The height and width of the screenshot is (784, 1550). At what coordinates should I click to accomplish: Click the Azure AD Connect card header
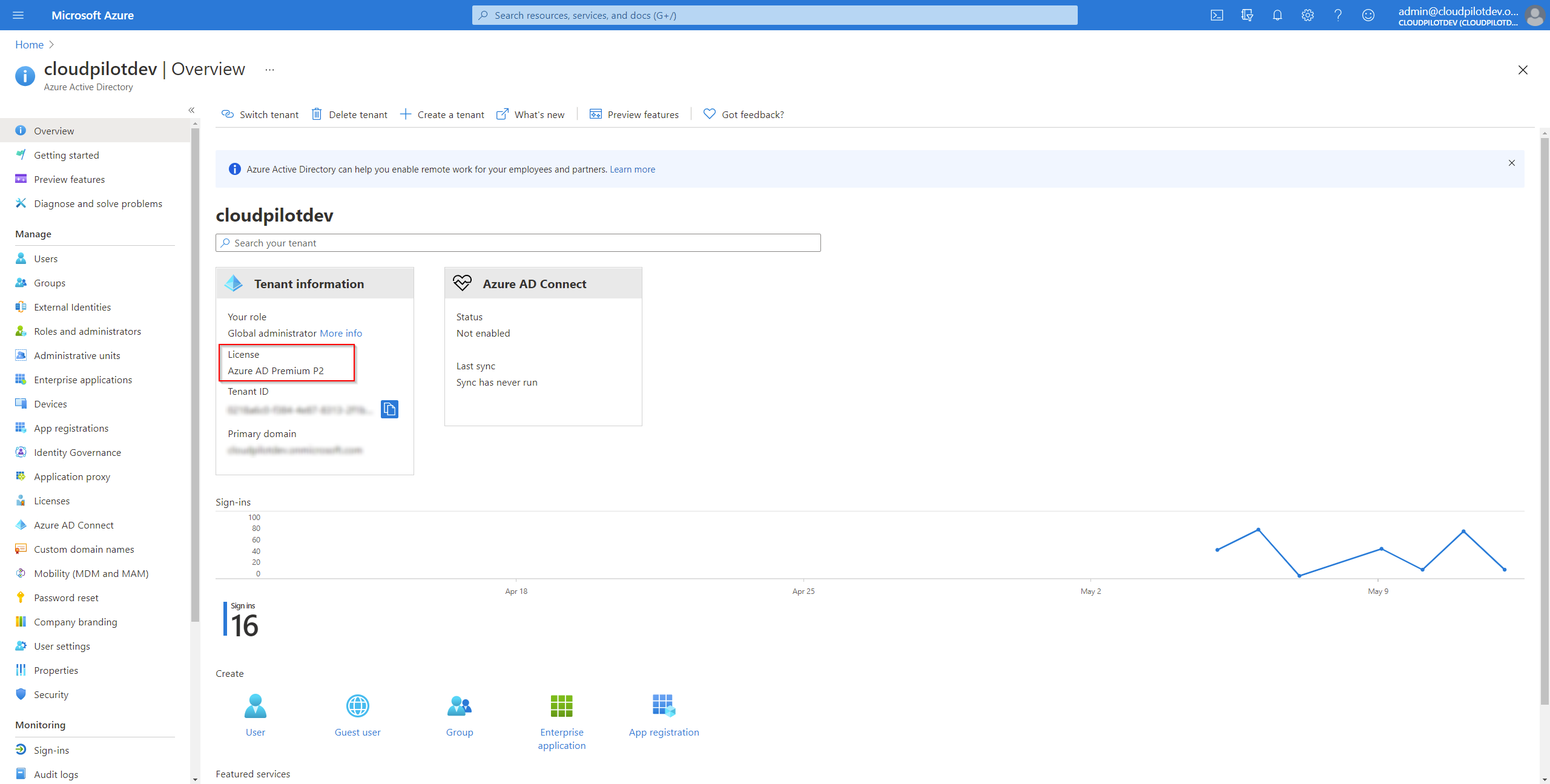[543, 283]
